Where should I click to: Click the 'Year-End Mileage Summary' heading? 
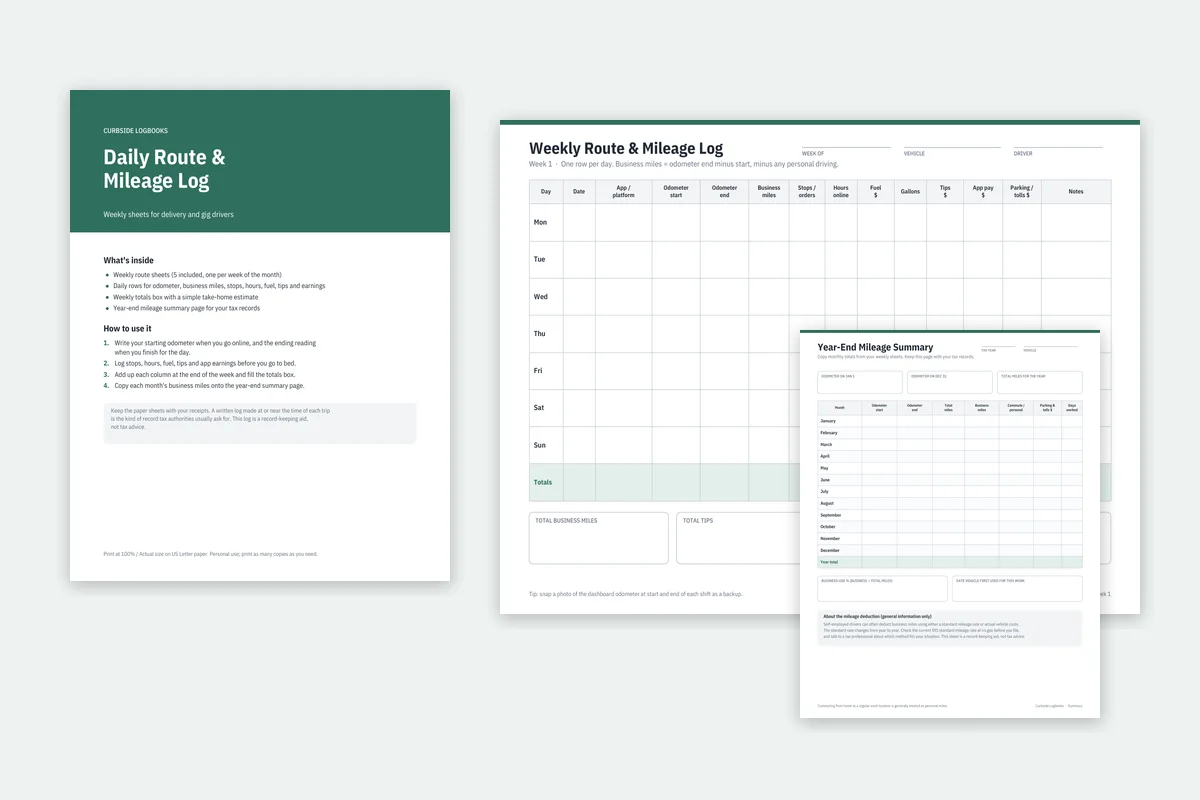(x=875, y=348)
